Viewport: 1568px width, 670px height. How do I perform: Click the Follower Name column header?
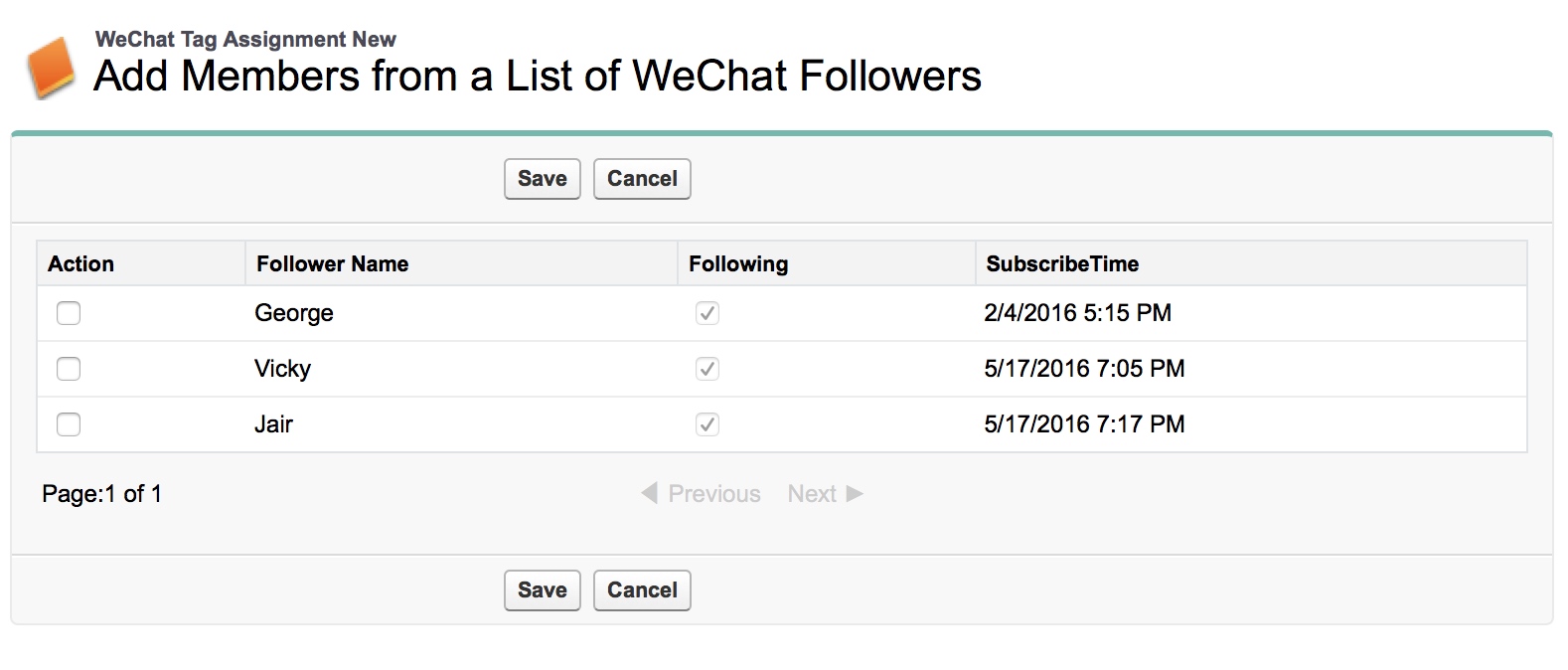click(x=333, y=264)
